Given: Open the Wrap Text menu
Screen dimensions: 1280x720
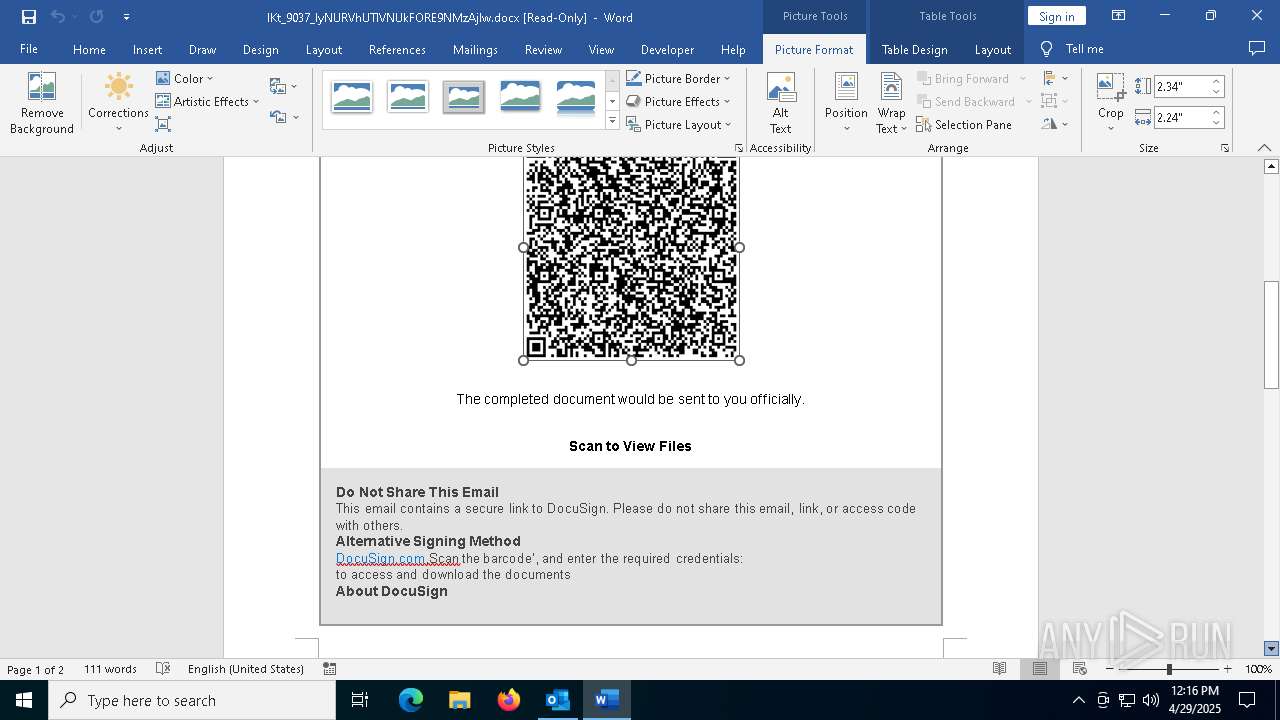Looking at the screenshot, I should (x=891, y=103).
